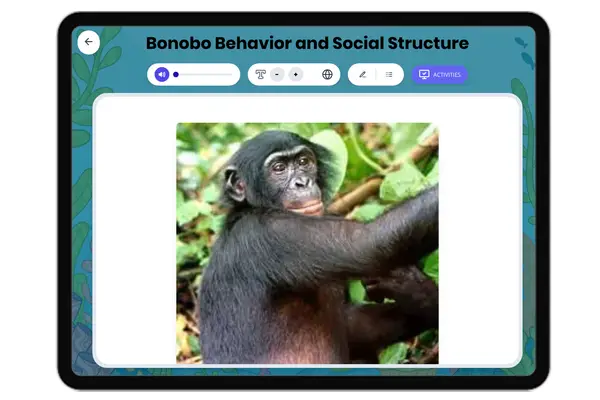
Task: Increase font size with plus button
Action: [x=296, y=75]
